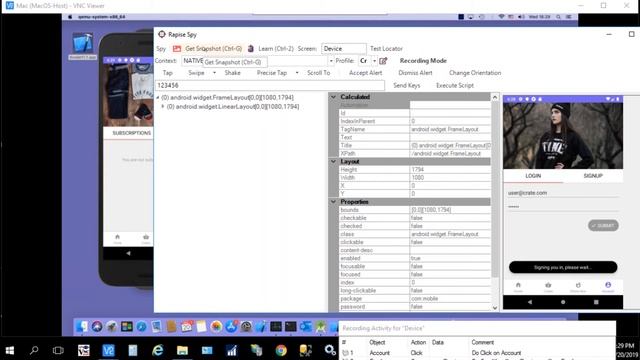Select the LOGIN tab in the device preview
The image size is (640, 360).
click(533, 176)
